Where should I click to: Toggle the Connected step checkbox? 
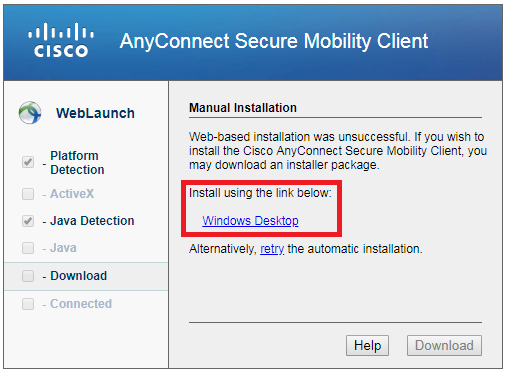coord(28,304)
